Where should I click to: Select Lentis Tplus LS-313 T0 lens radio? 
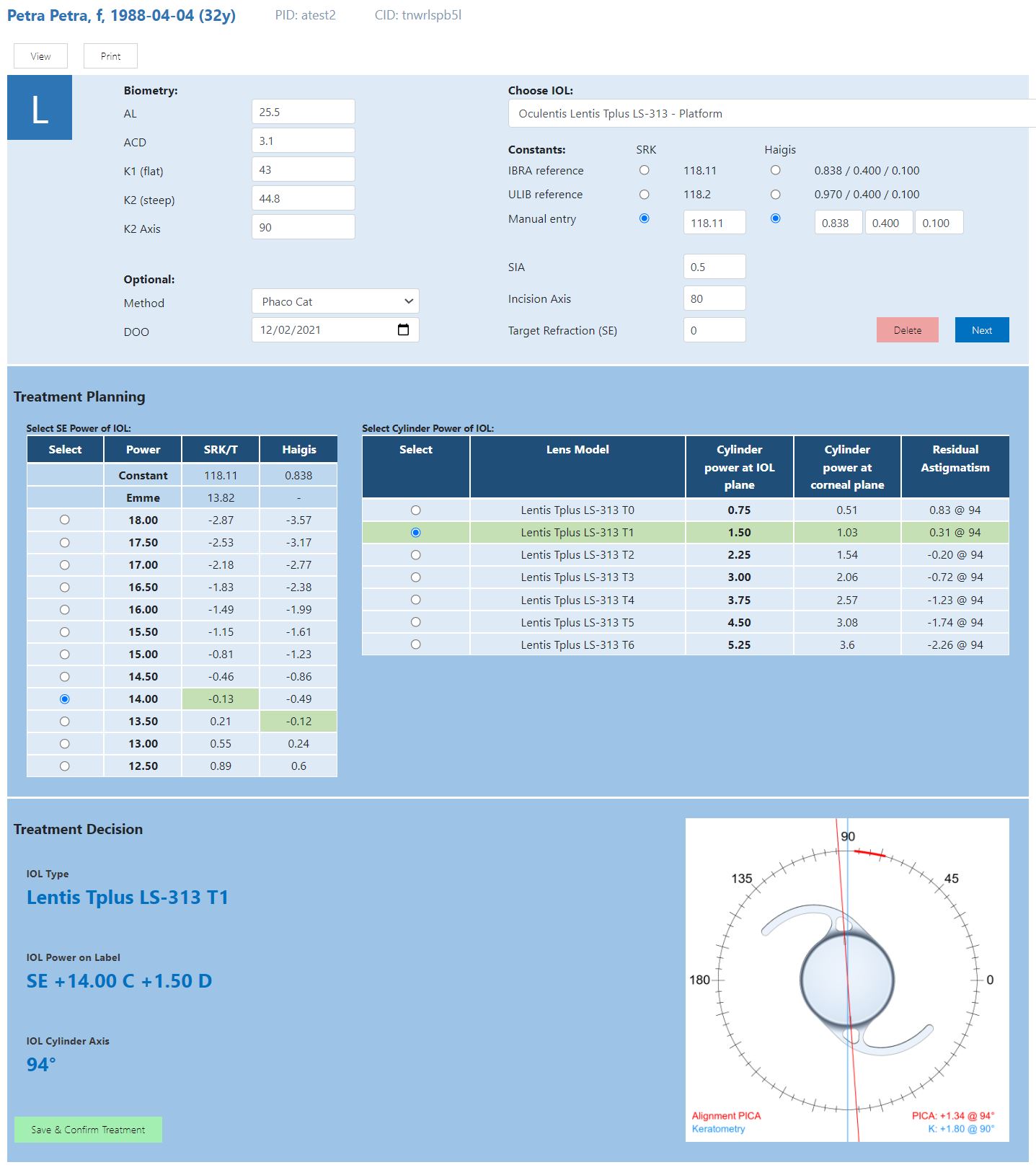(415, 510)
